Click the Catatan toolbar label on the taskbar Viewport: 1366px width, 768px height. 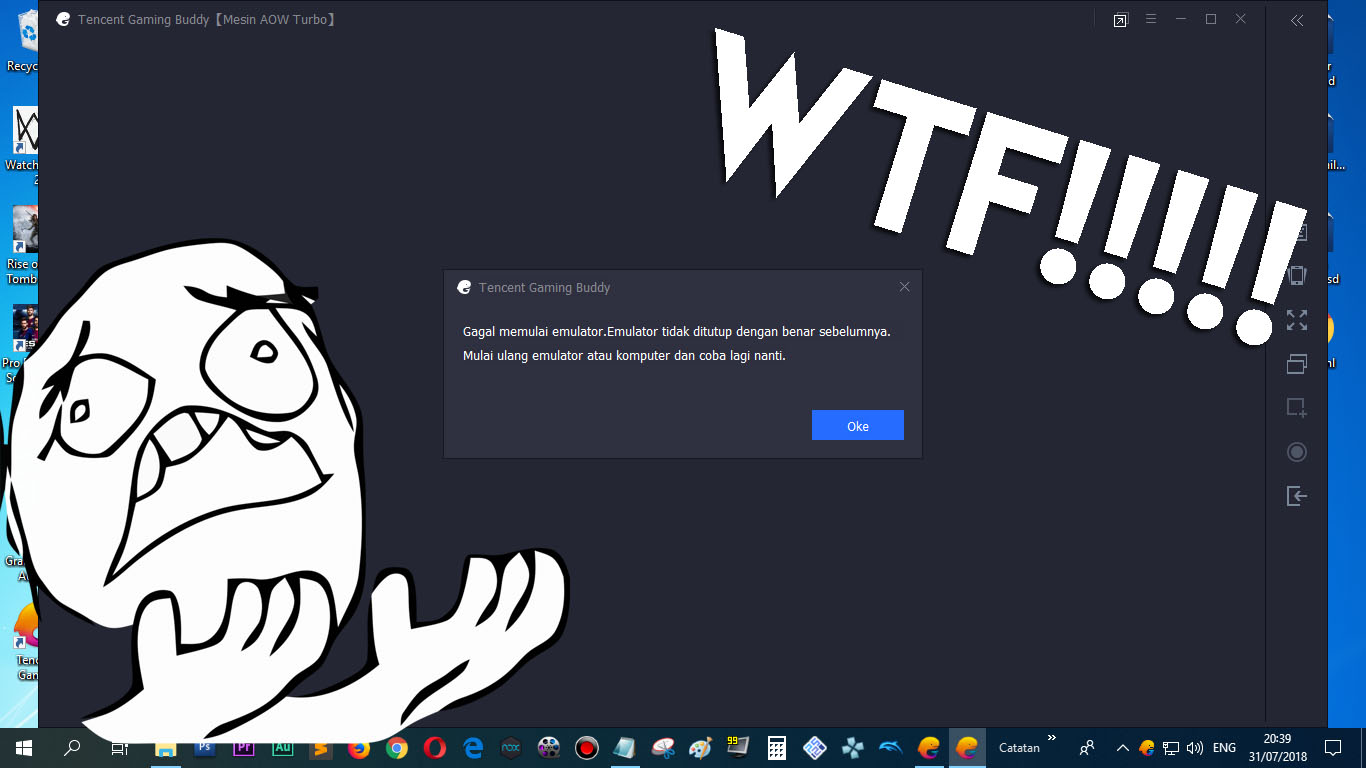[1019, 747]
